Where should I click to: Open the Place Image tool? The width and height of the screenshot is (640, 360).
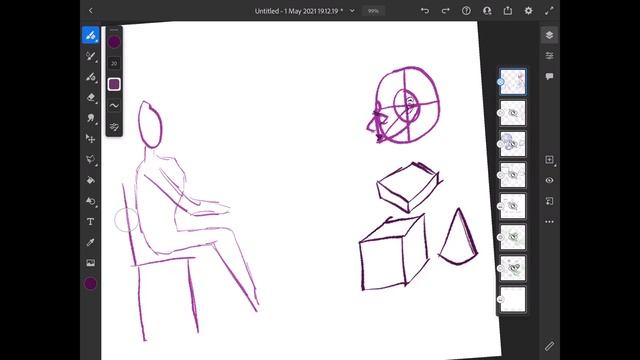pyautogui.click(x=91, y=263)
